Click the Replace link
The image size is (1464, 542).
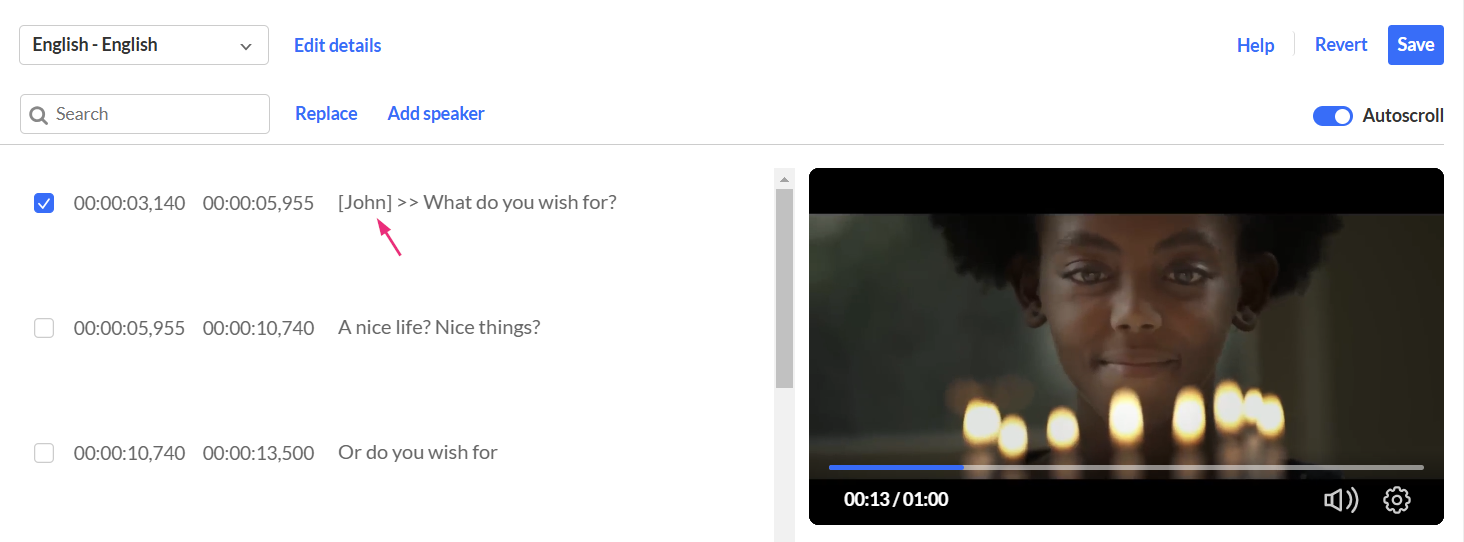pyautogui.click(x=326, y=113)
